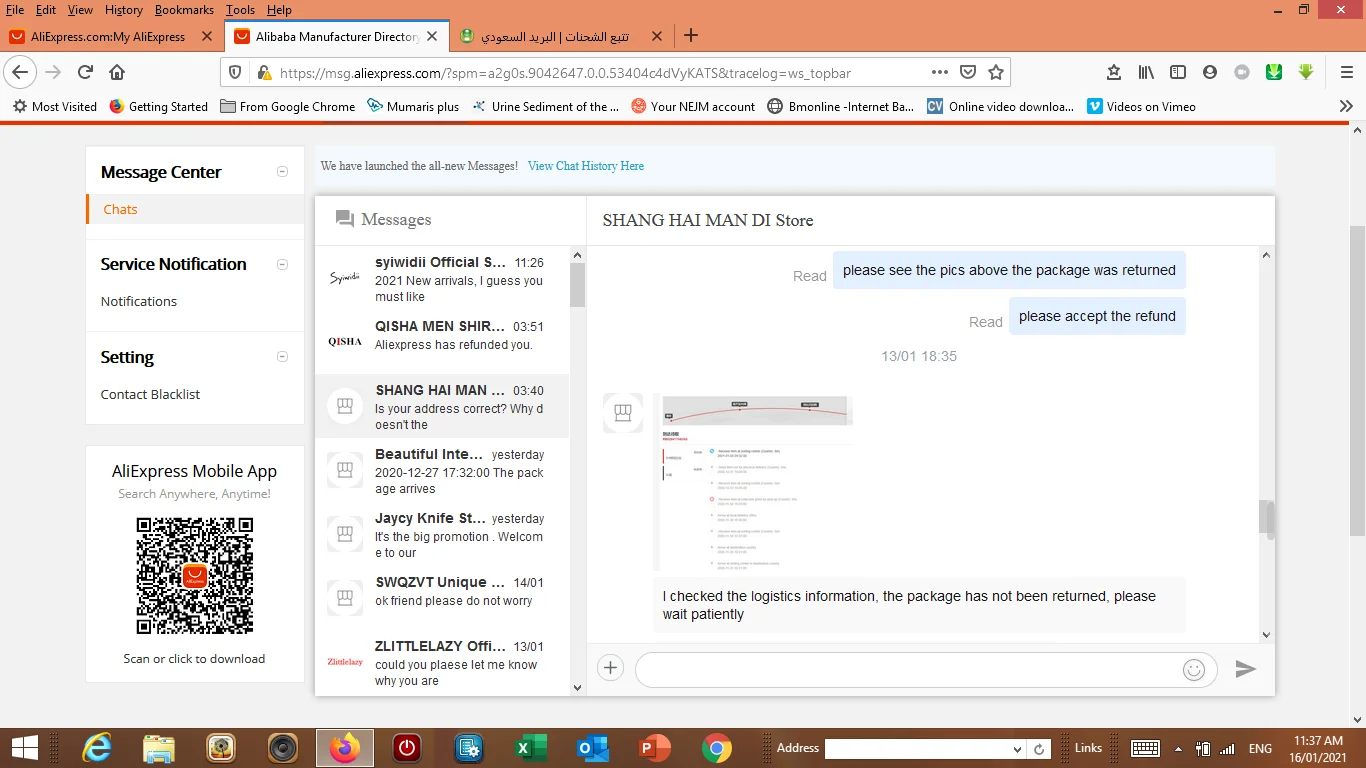Launch Excel from the taskbar
The width and height of the screenshot is (1366, 768).
point(531,748)
